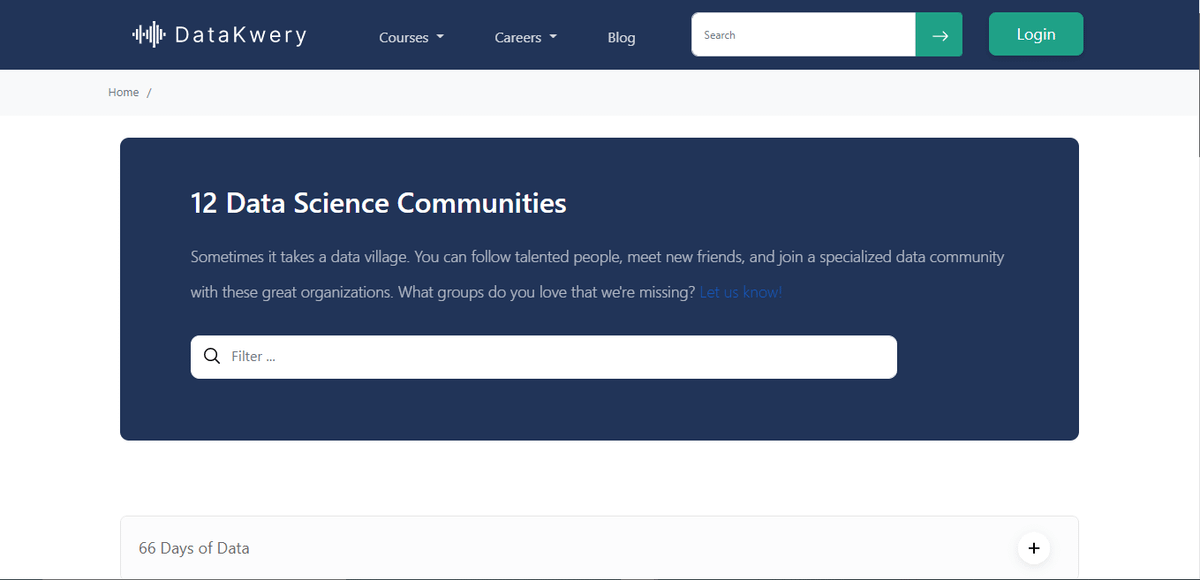Open the Careers dropdown menu
1200x580 pixels.
pyautogui.click(x=518, y=38)
